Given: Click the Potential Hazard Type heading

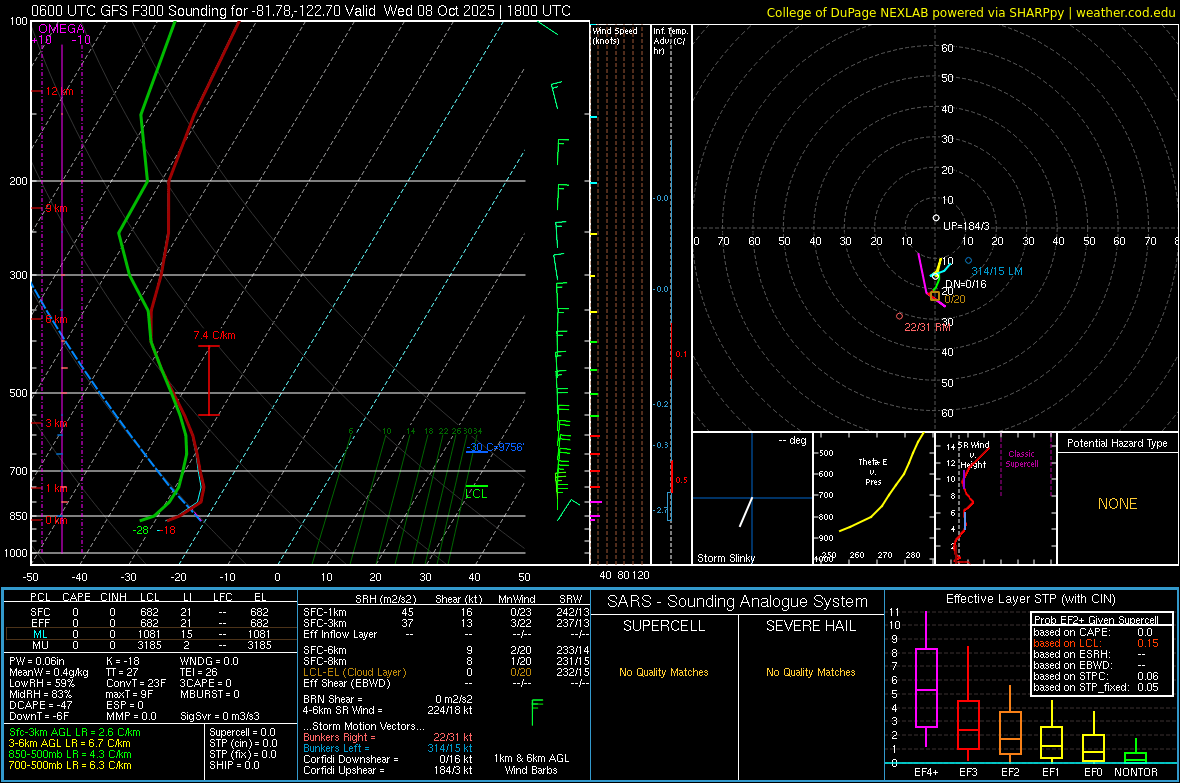Looking at the screenshot, I should point(1118,443).
